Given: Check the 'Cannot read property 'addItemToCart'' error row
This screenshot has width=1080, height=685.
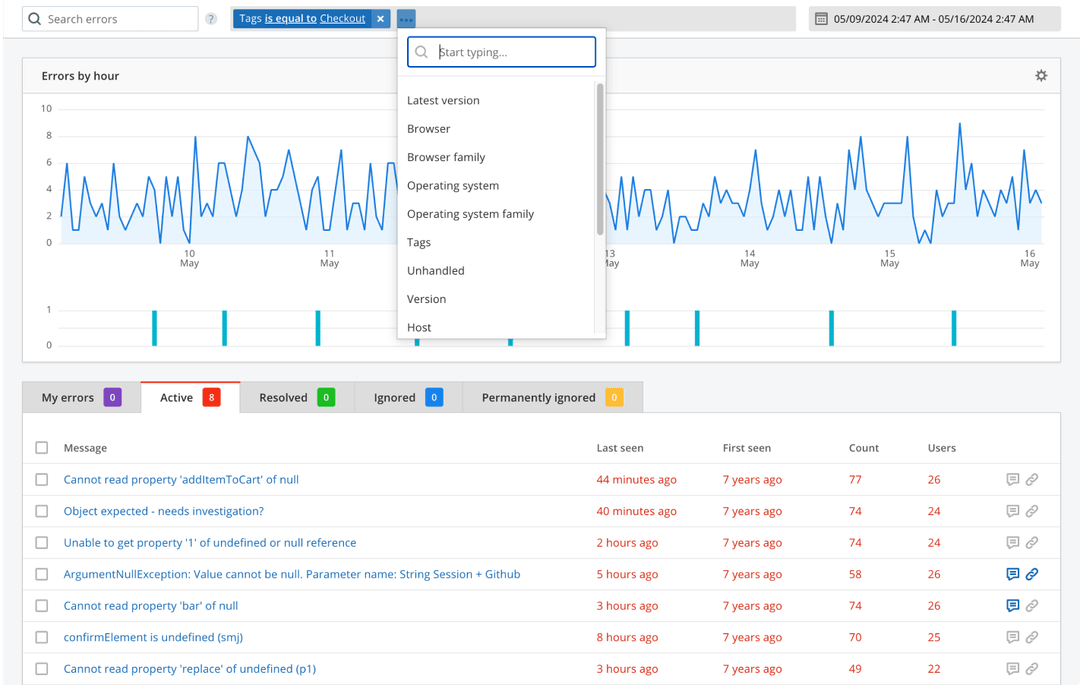Looking at the screenshot, I should tap(41, 479).
